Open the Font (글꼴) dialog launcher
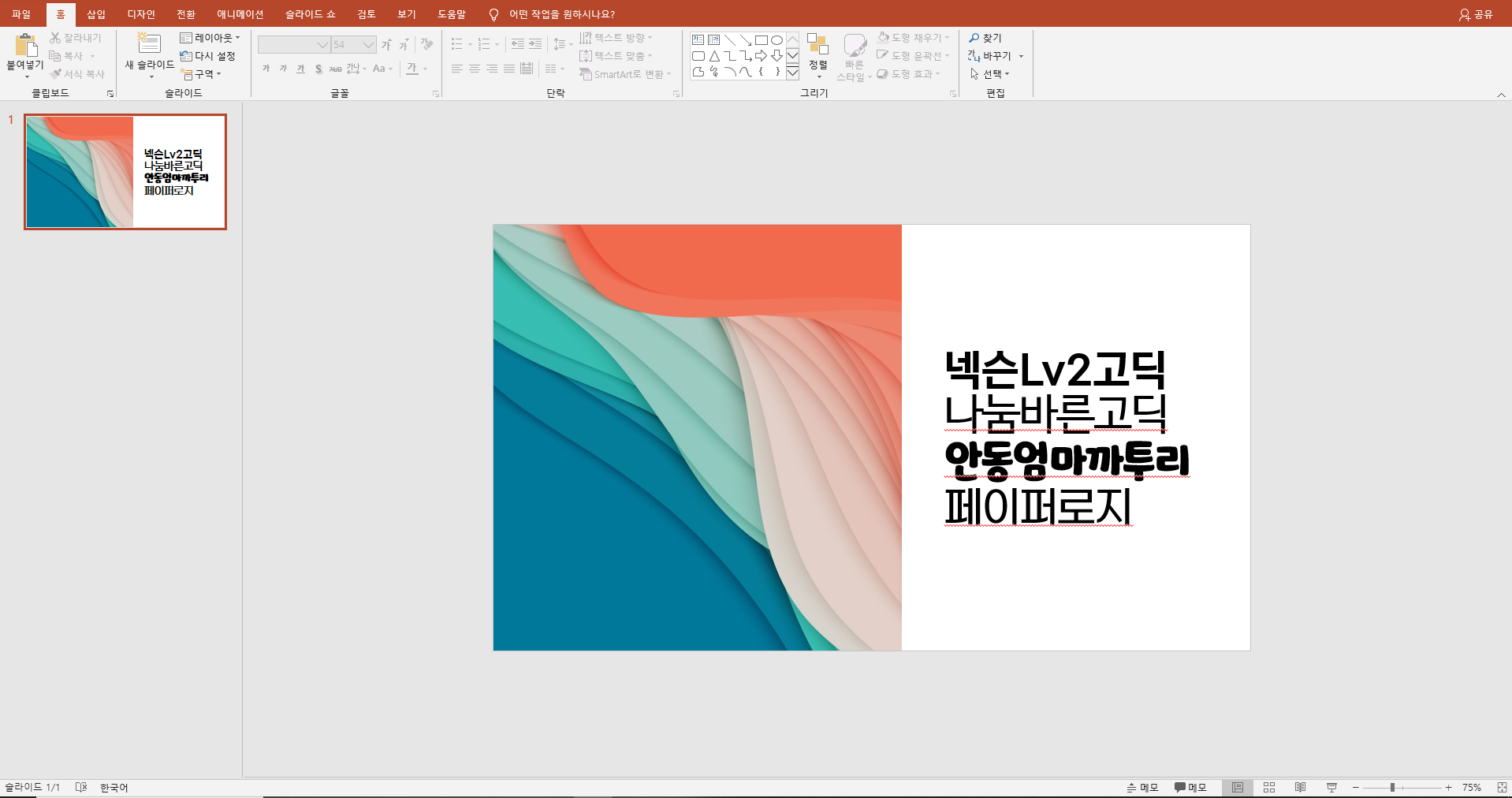The width and height of the screenshot is (1512, 798). tap(436, 94)
